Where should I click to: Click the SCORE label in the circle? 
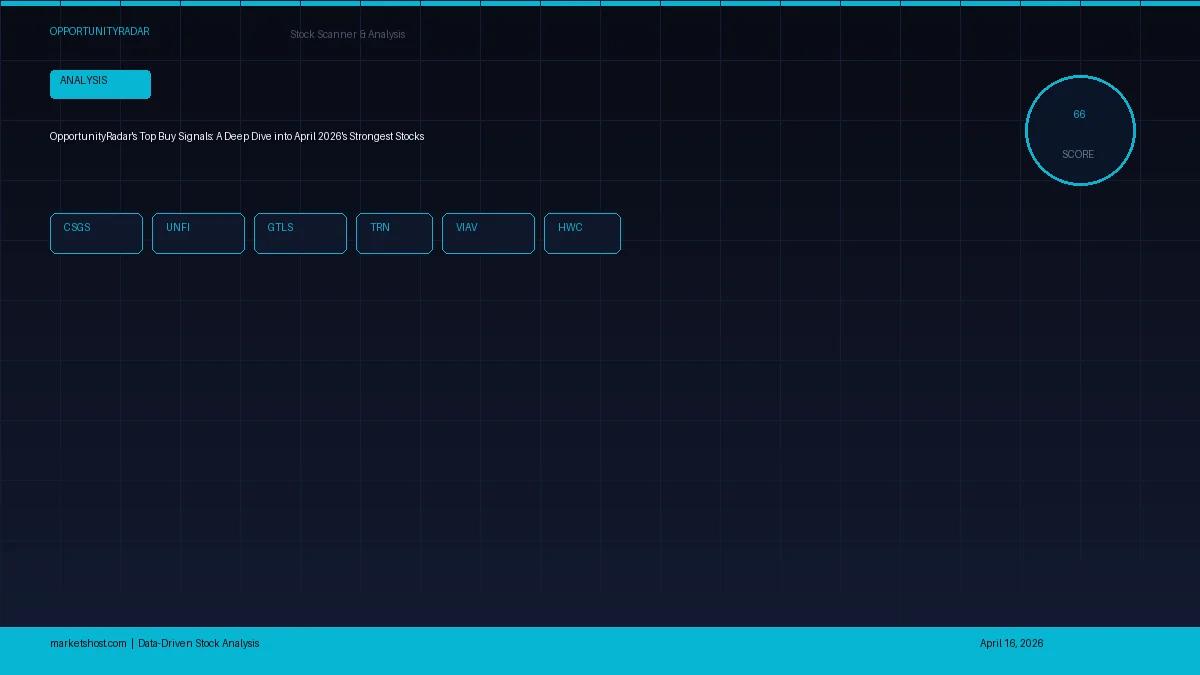coord(1078,155)
